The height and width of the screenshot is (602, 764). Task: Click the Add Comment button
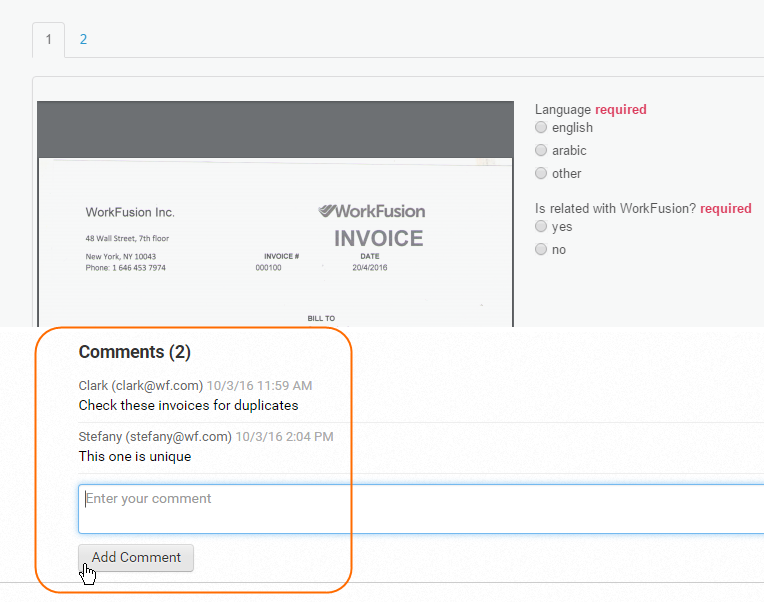pos(136,558)
